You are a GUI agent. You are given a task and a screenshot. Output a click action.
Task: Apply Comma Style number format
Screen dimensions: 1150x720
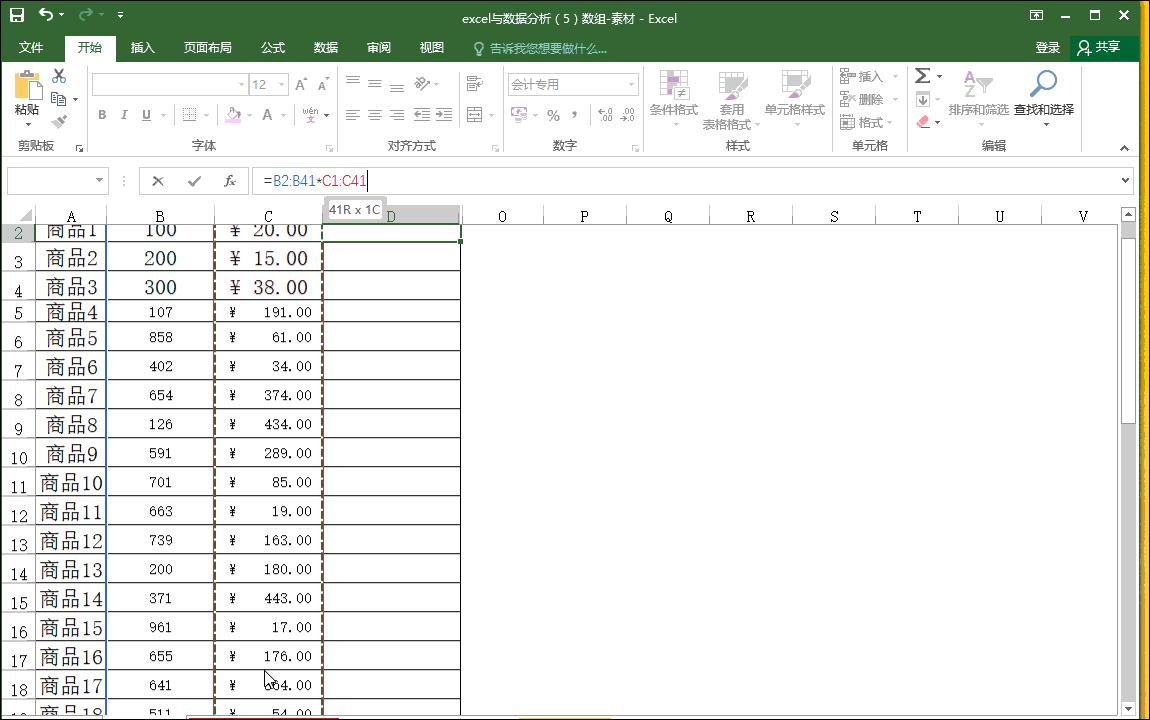click(x=574, y=115)
